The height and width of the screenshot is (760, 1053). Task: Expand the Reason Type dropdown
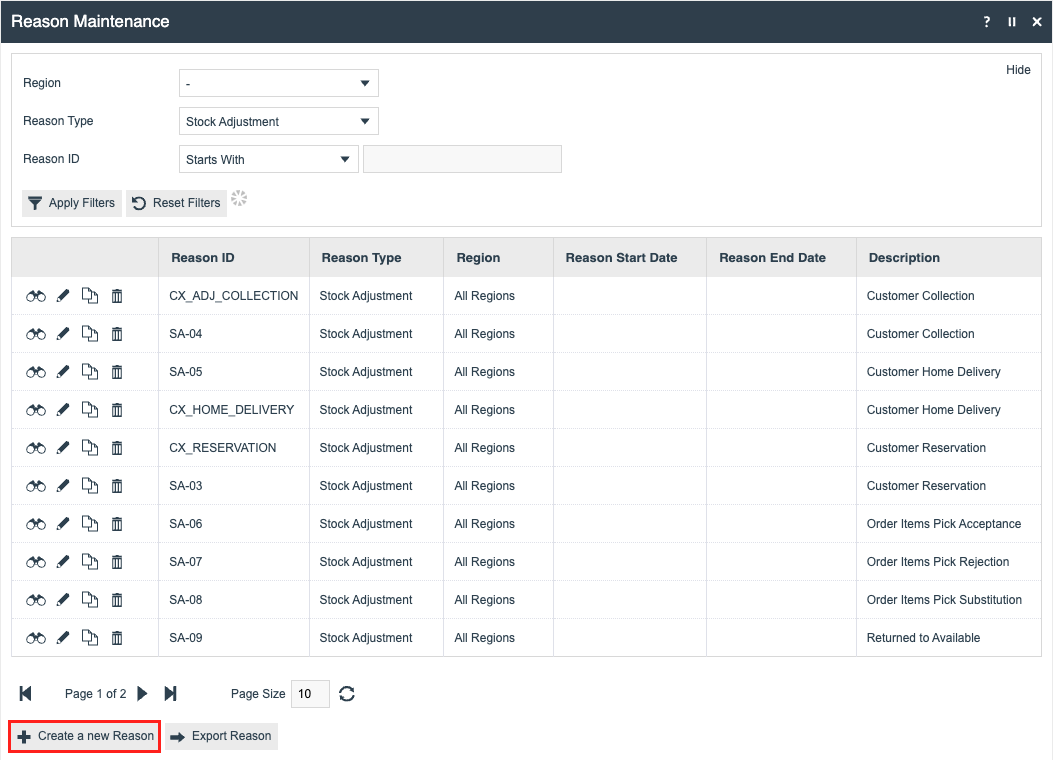click(278, 122)
